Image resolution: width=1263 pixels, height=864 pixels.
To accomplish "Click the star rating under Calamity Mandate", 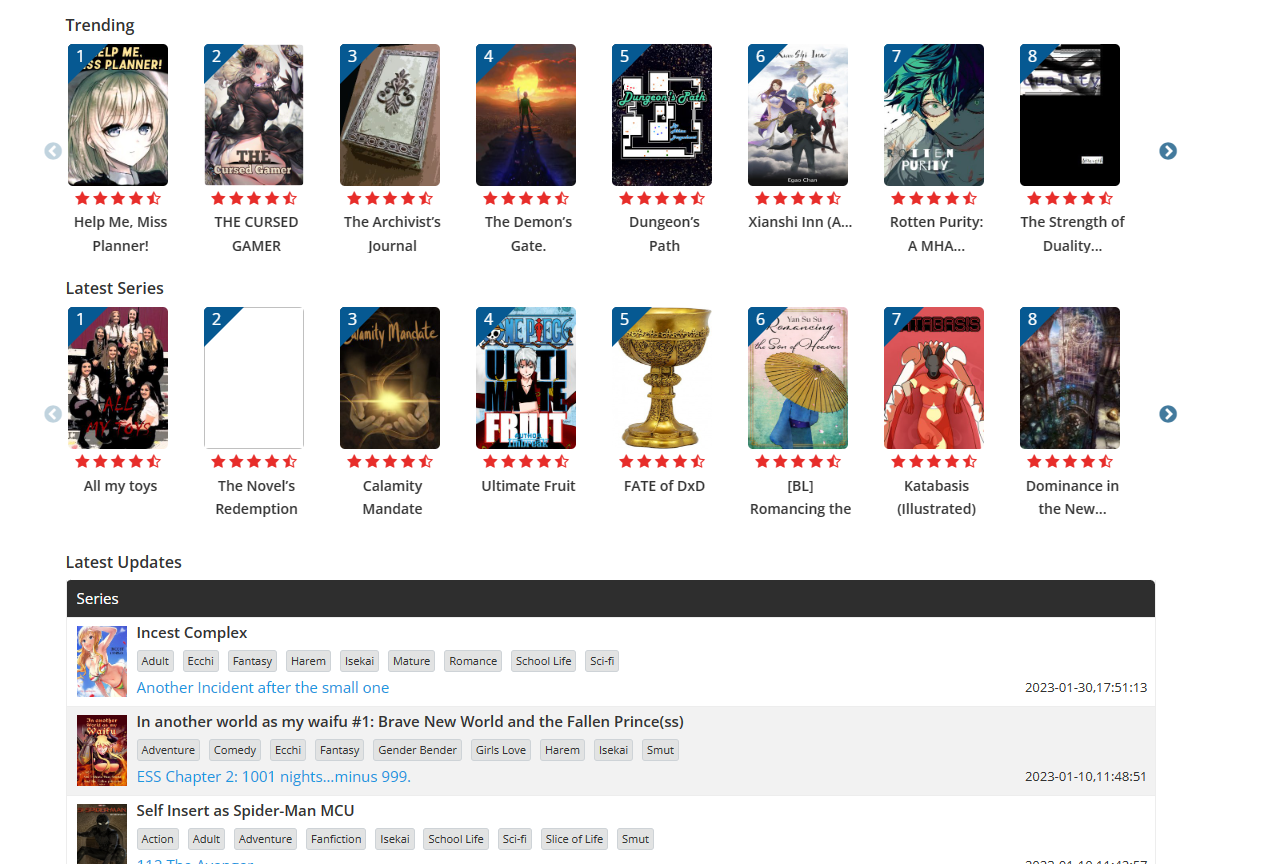I will pos(390,461).
